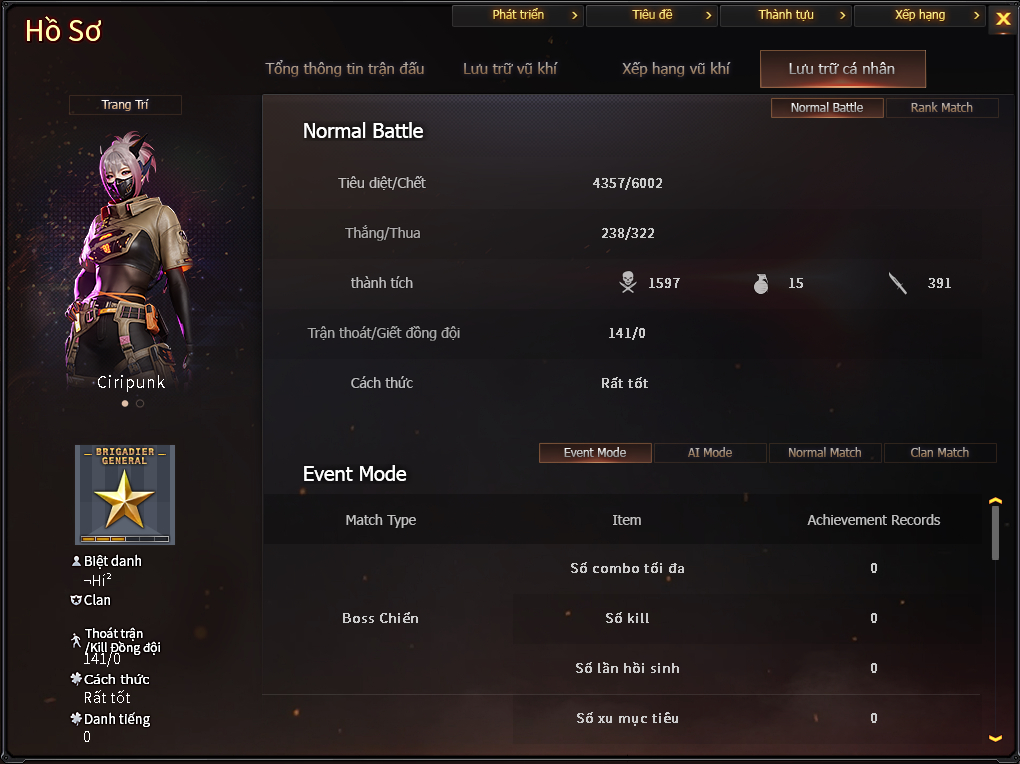Click the Danh tiếng badge icon
Viewport: 1020px width, 764px height.
coord(75,718)
